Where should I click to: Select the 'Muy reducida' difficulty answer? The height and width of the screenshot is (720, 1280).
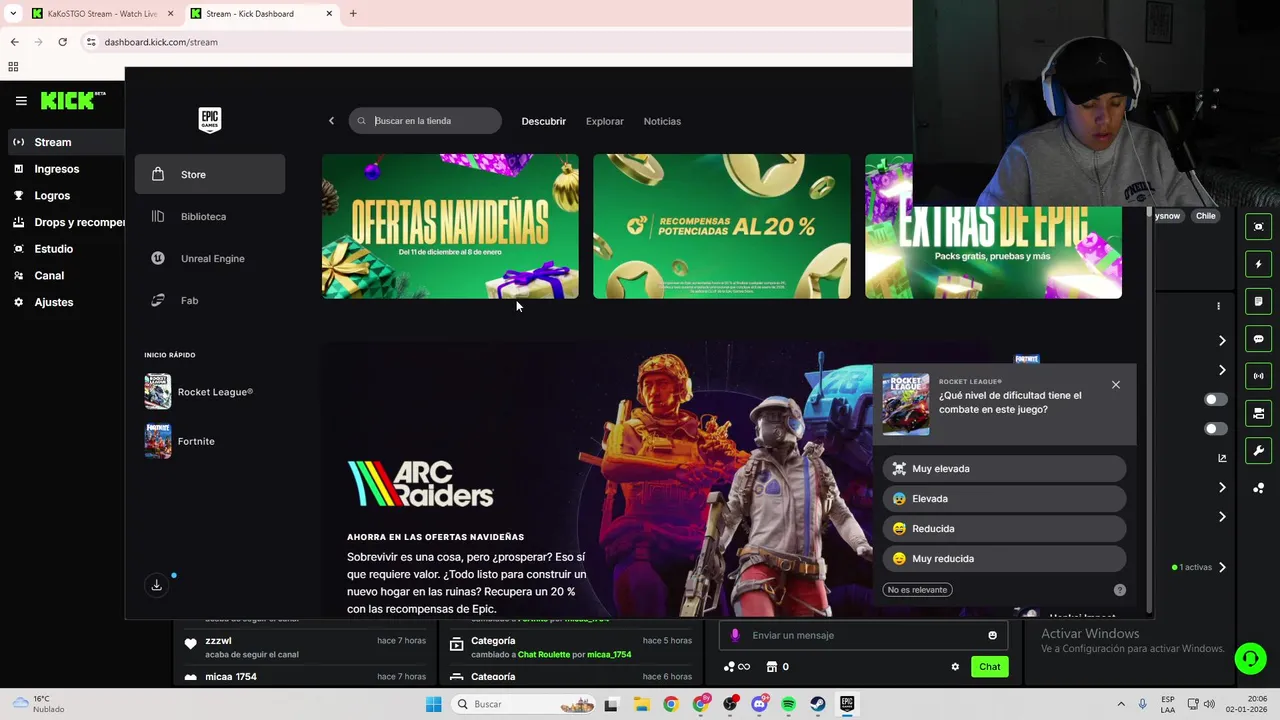[x=1004, y=558]
